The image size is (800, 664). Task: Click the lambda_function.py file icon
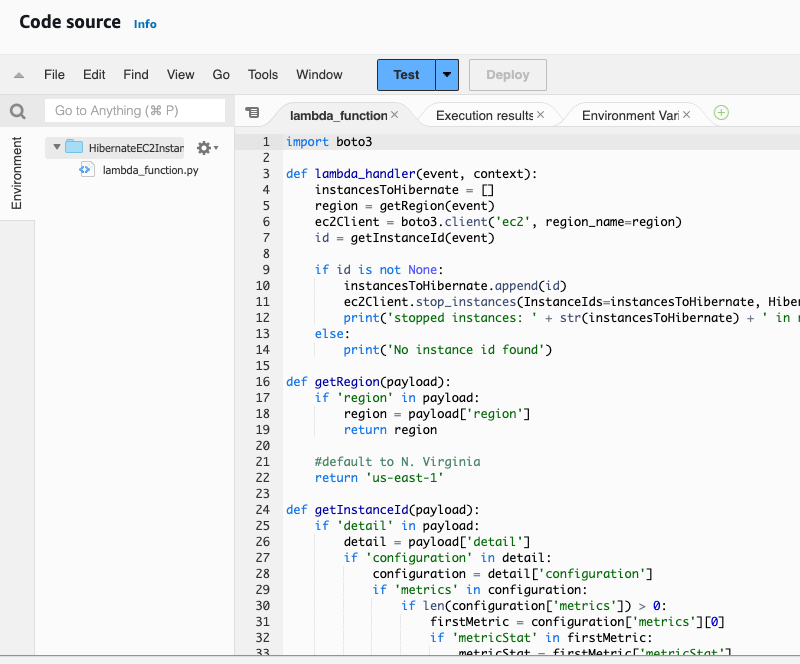86,170
